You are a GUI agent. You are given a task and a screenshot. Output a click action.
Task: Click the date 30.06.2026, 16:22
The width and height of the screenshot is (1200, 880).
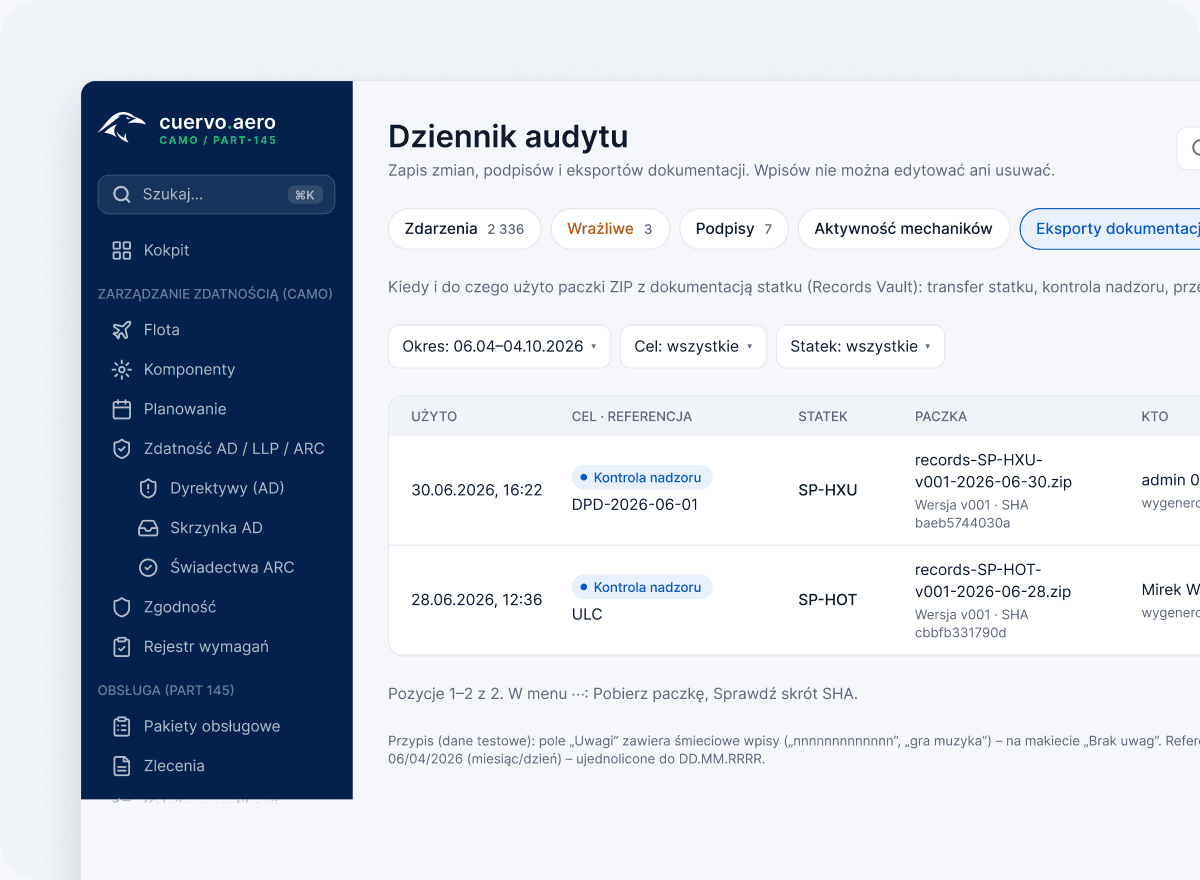pyautogui.click(x=477, y=490)
